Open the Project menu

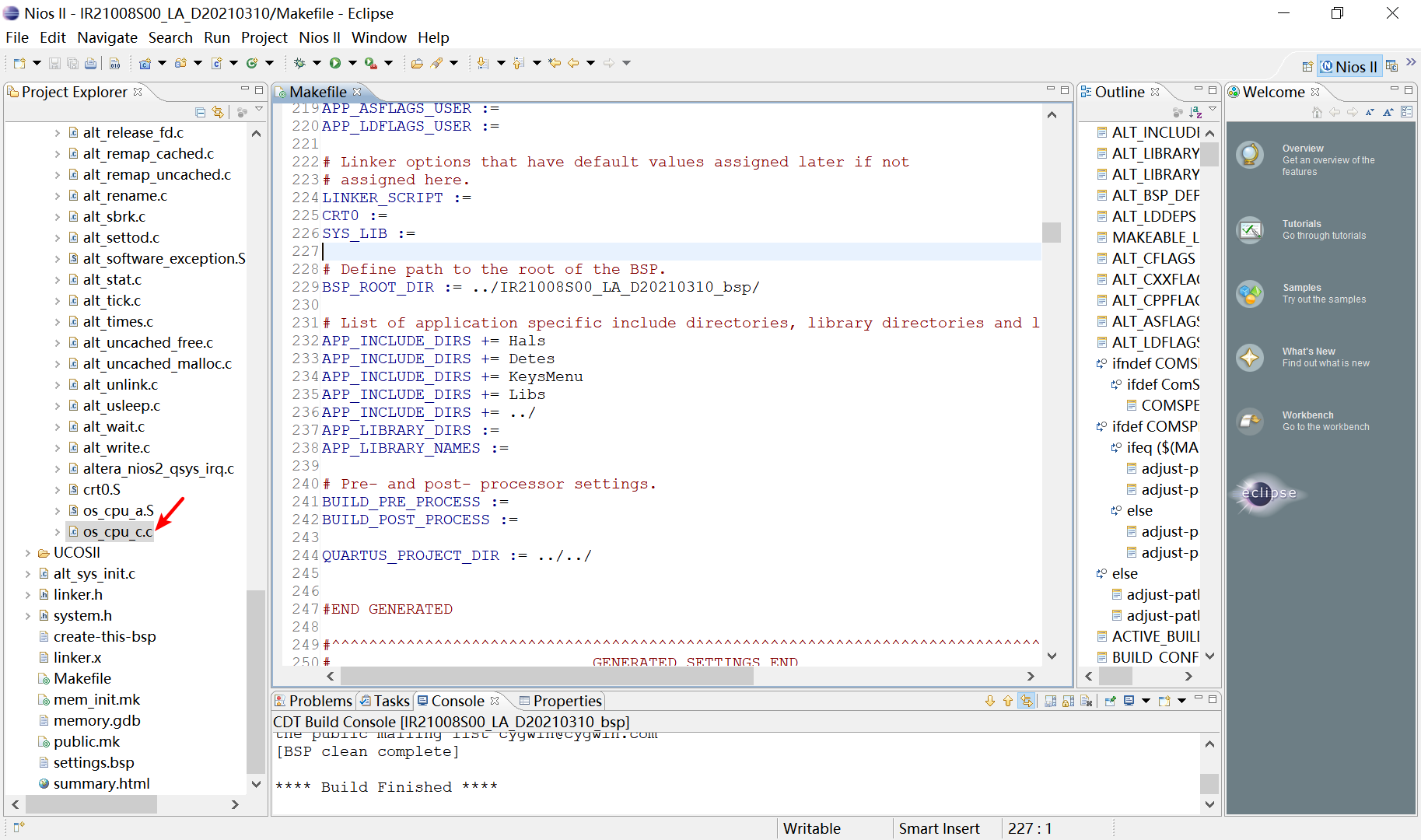tap(264, 37)
